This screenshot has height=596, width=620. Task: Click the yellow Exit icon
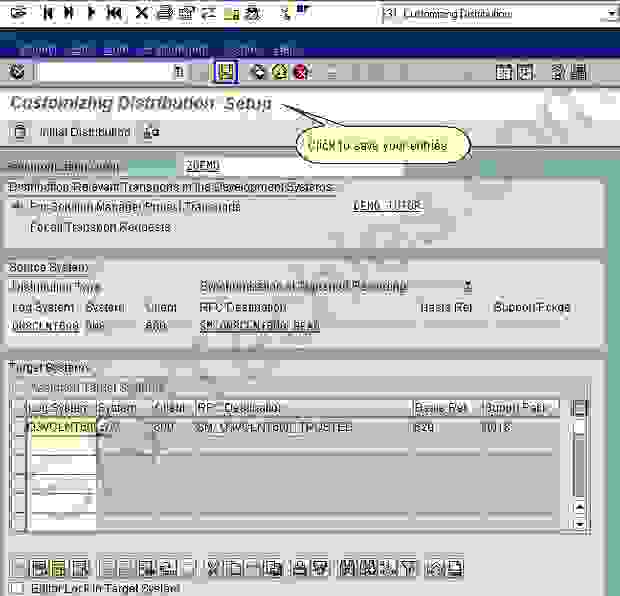tap(280, 72)
